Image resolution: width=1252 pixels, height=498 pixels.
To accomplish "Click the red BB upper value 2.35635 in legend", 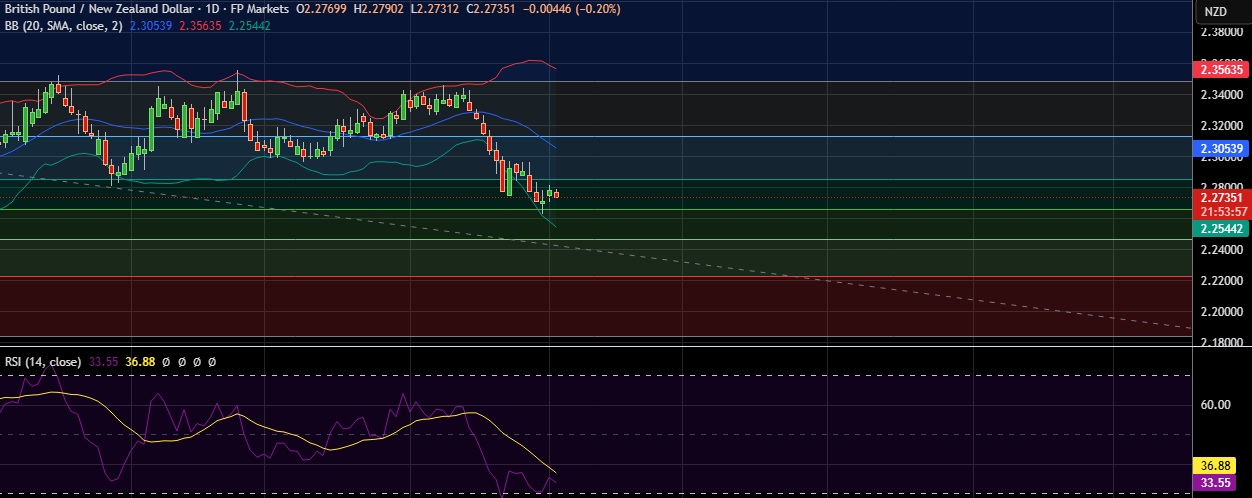I will coord(201,25).
